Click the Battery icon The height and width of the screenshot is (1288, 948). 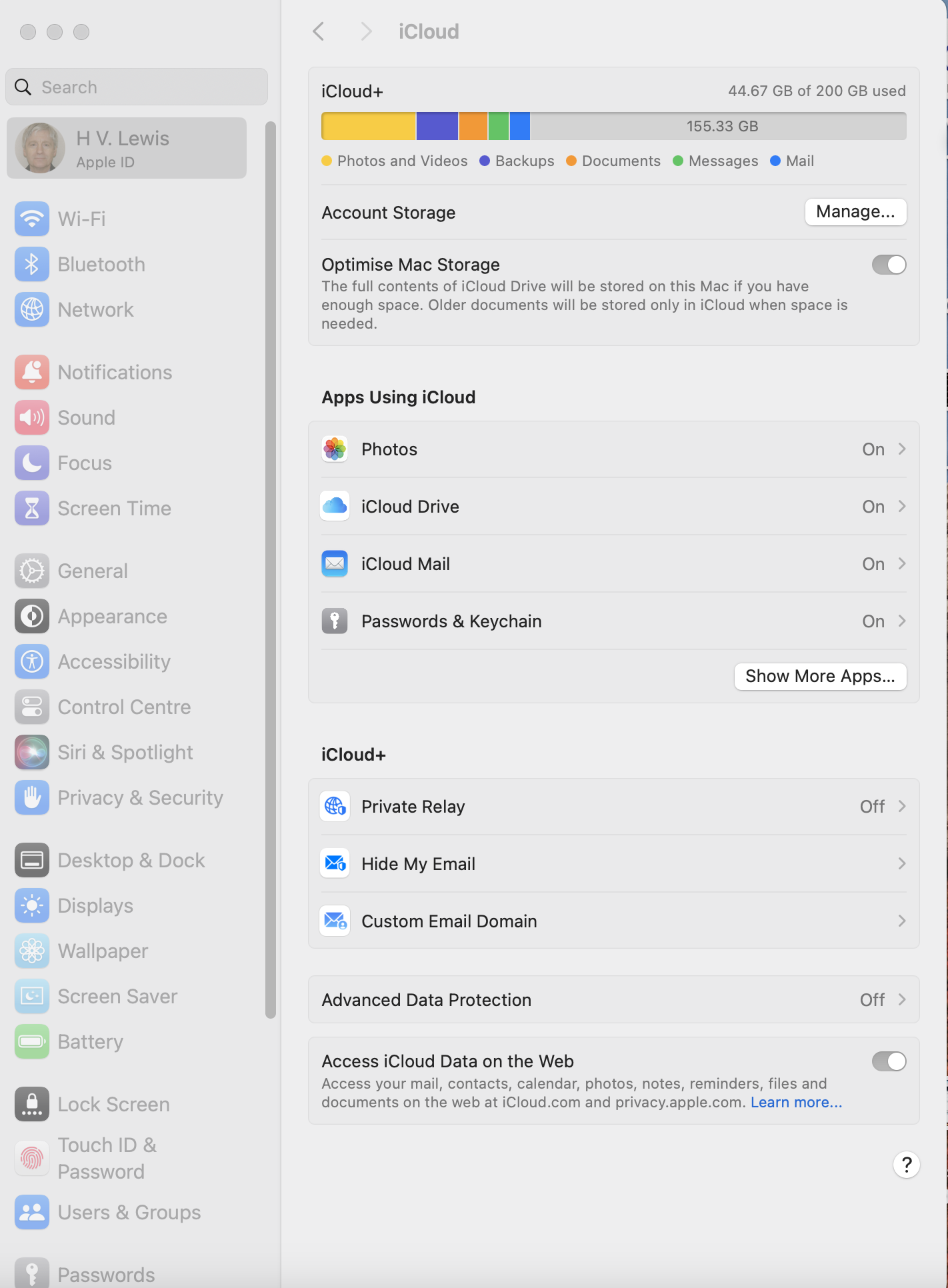[x=32, y=1041]
